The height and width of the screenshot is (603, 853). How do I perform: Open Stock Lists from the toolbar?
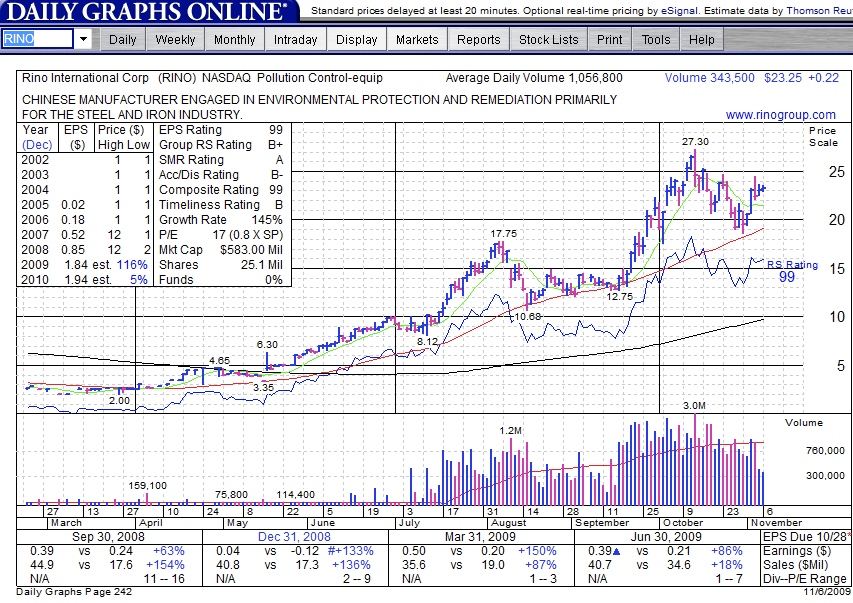tap(549, 40)
